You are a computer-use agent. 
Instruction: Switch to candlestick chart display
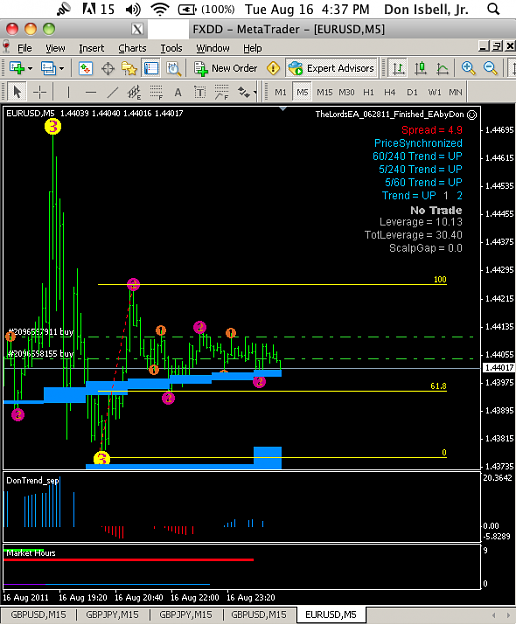(x=420, y=68)
